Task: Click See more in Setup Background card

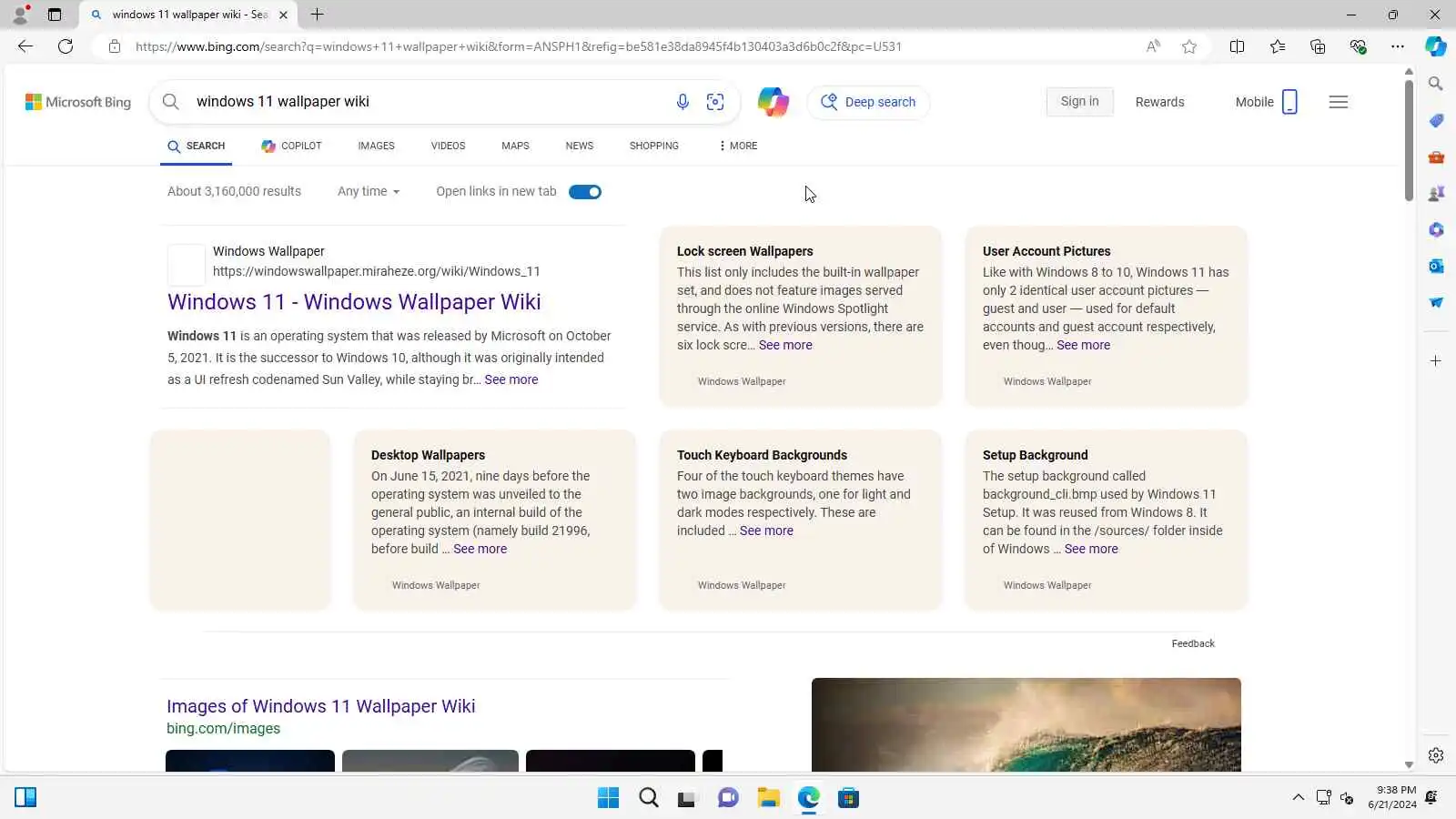Action: point(1091,549)
